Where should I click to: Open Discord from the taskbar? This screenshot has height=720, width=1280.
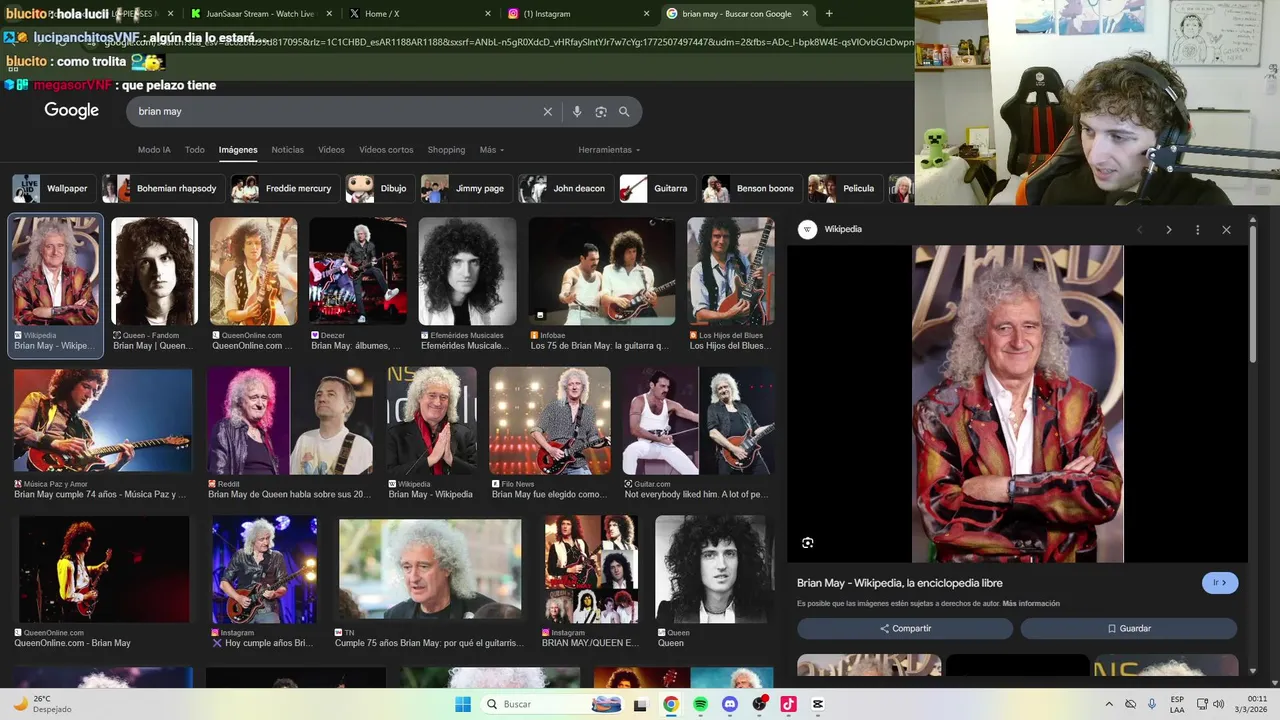[x=729, y=704]
